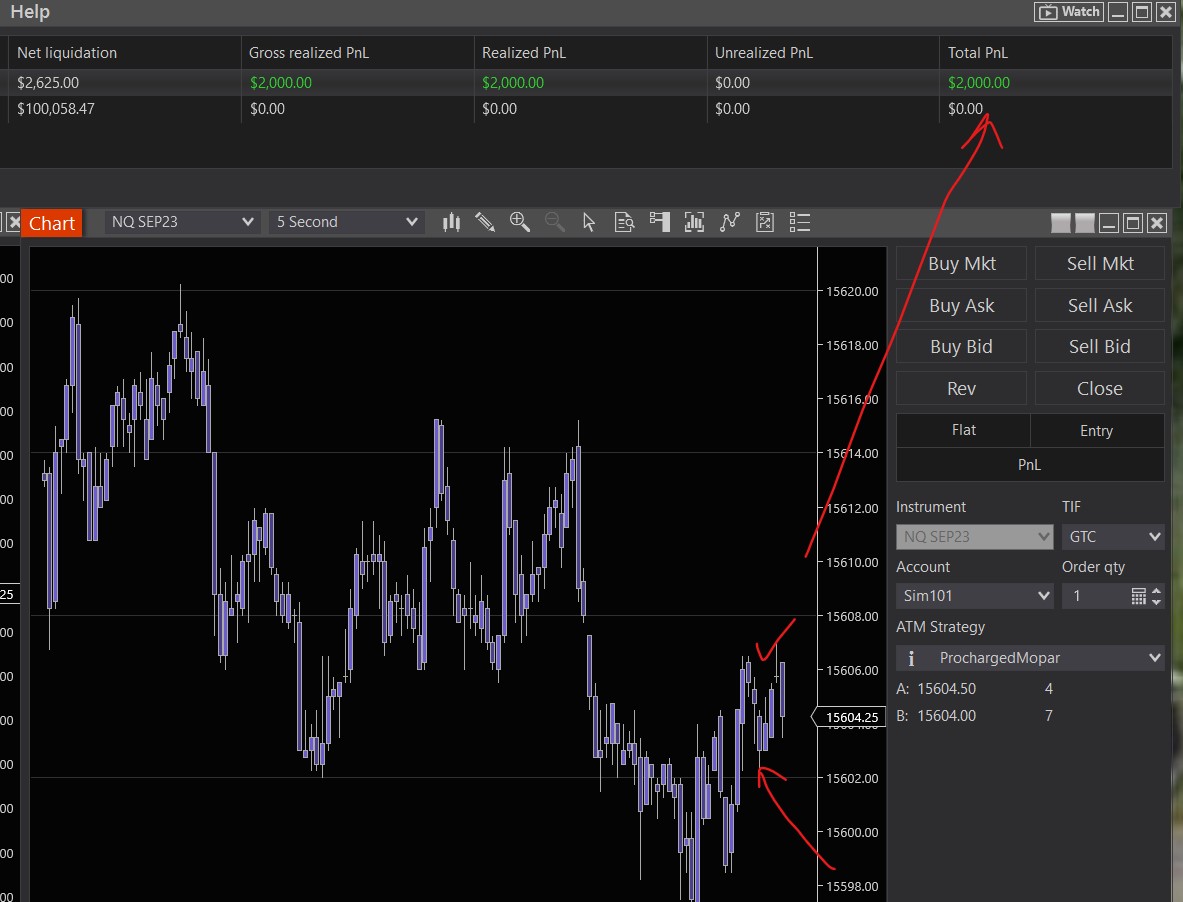Image resolution: width=1183 pixels, height=902 pixels.
Task: Click the ATM Strategy info icon
Action: pos(911,658)
